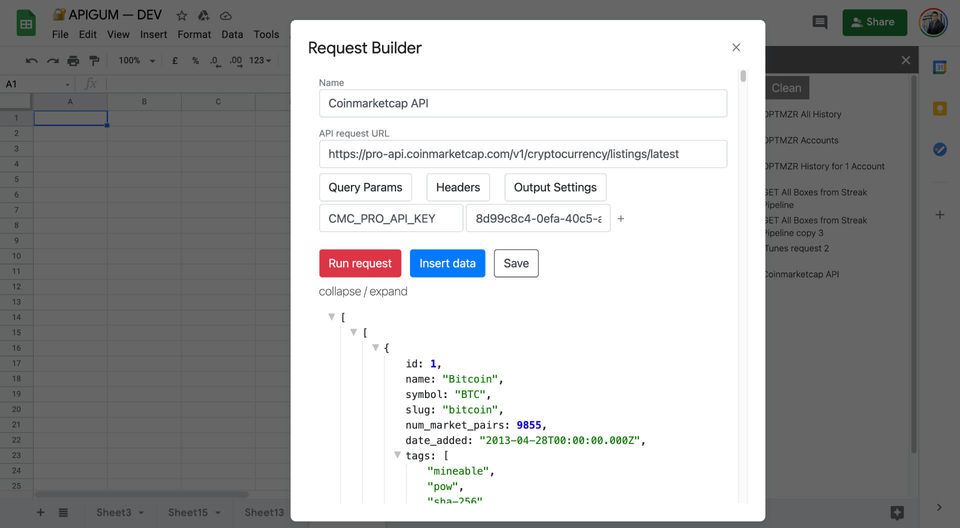Click the Run request button
The image size is (960, 528).
point(360,263)
